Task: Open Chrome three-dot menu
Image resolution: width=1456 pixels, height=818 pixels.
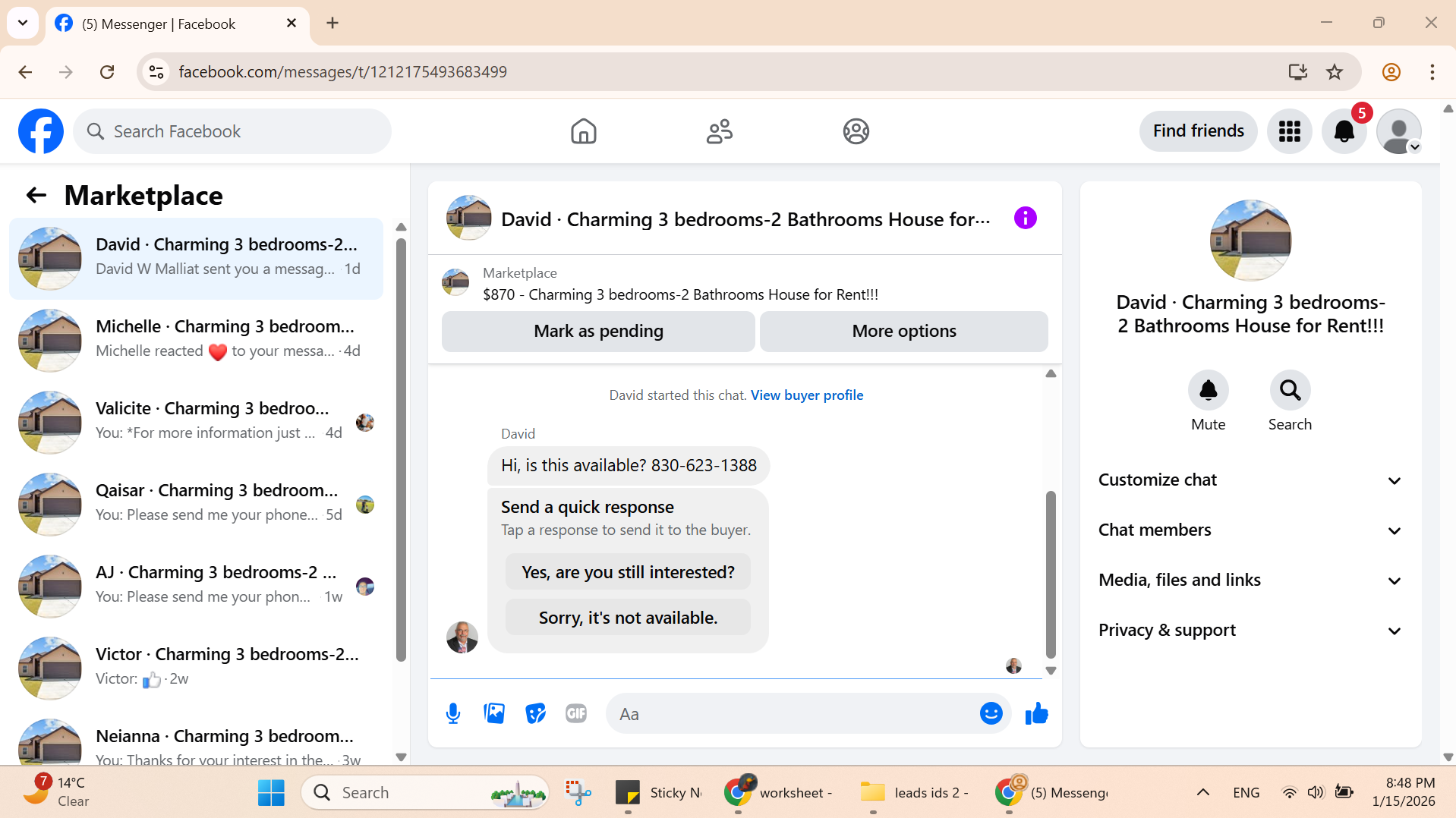Action: (x=1432, y=72)
